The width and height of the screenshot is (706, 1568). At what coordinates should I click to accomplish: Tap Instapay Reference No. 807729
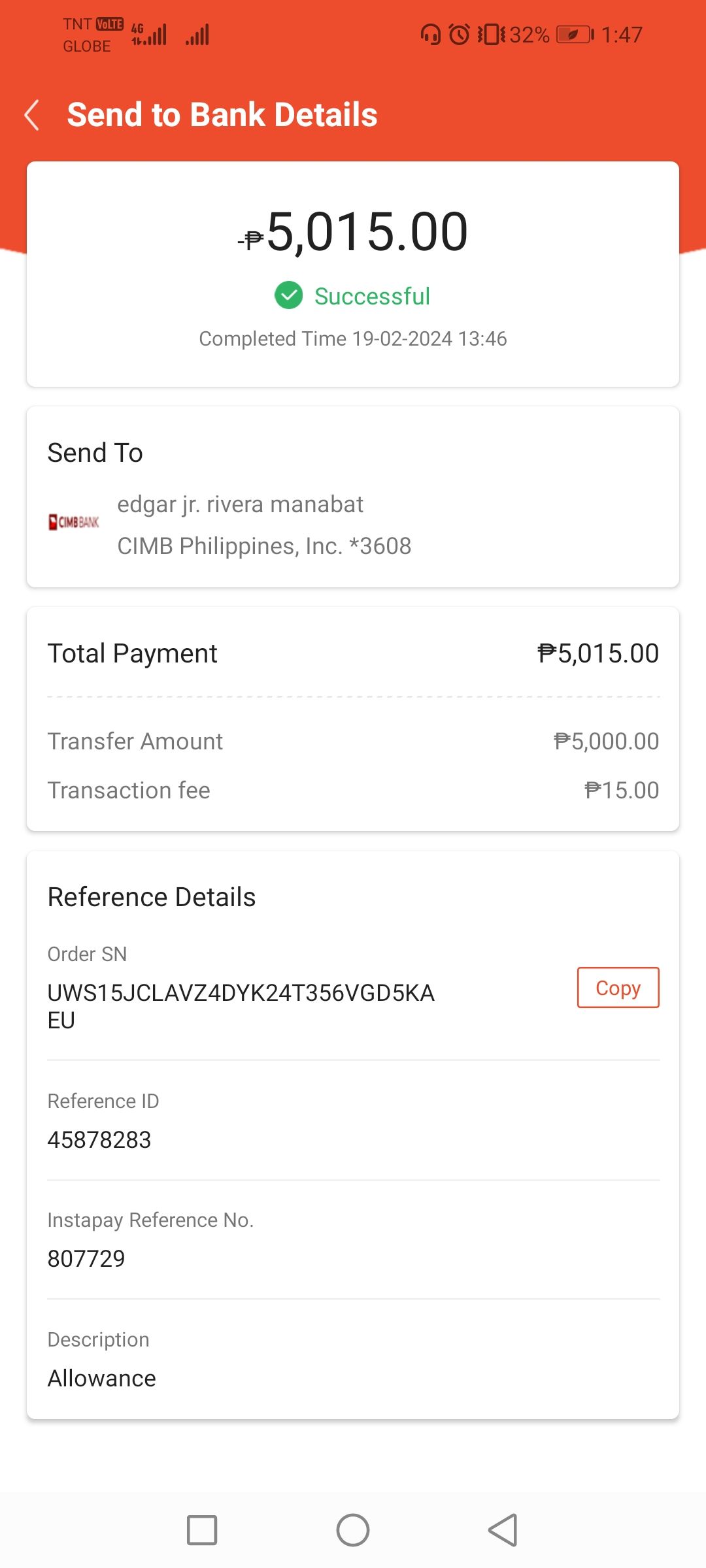[86, 1259]
